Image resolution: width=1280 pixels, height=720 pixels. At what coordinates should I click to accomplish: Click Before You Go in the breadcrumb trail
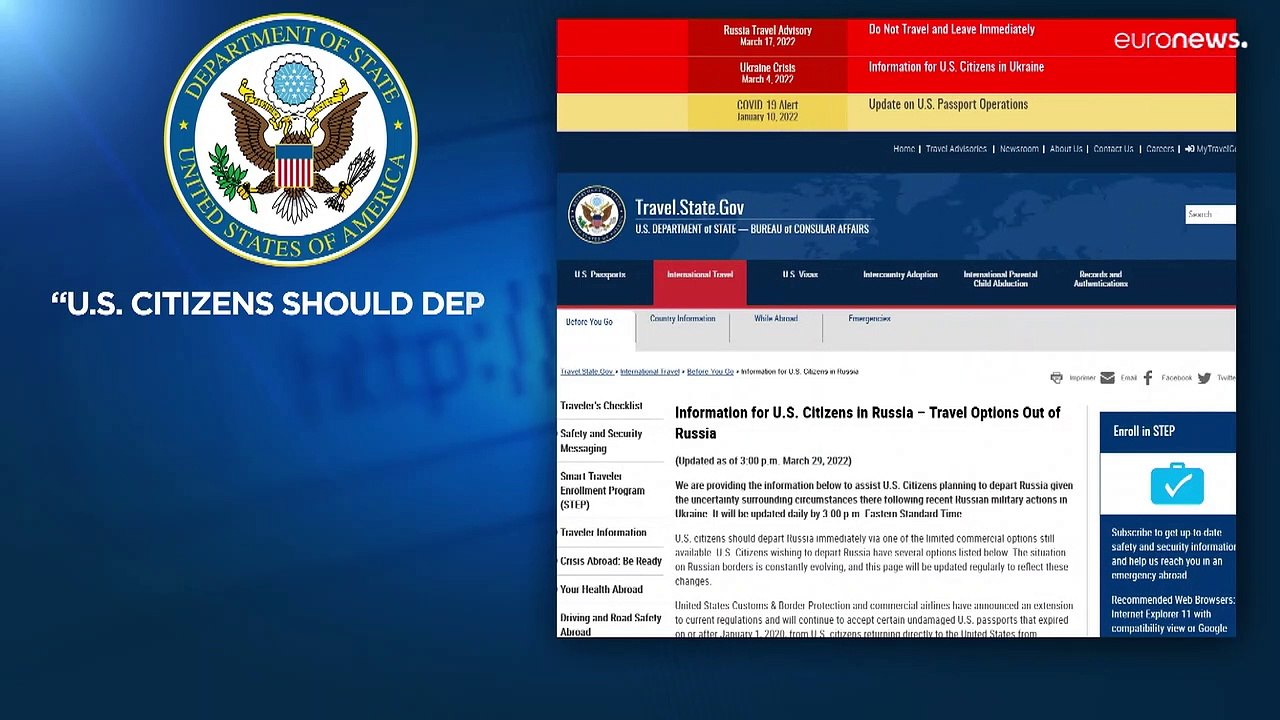710,372
